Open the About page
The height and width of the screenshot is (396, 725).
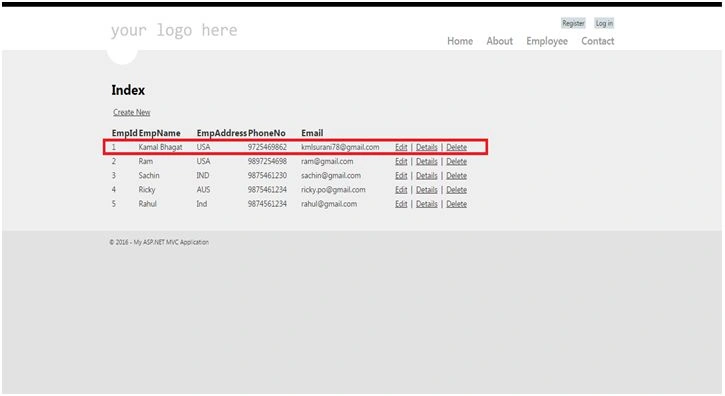click(499, 41)
